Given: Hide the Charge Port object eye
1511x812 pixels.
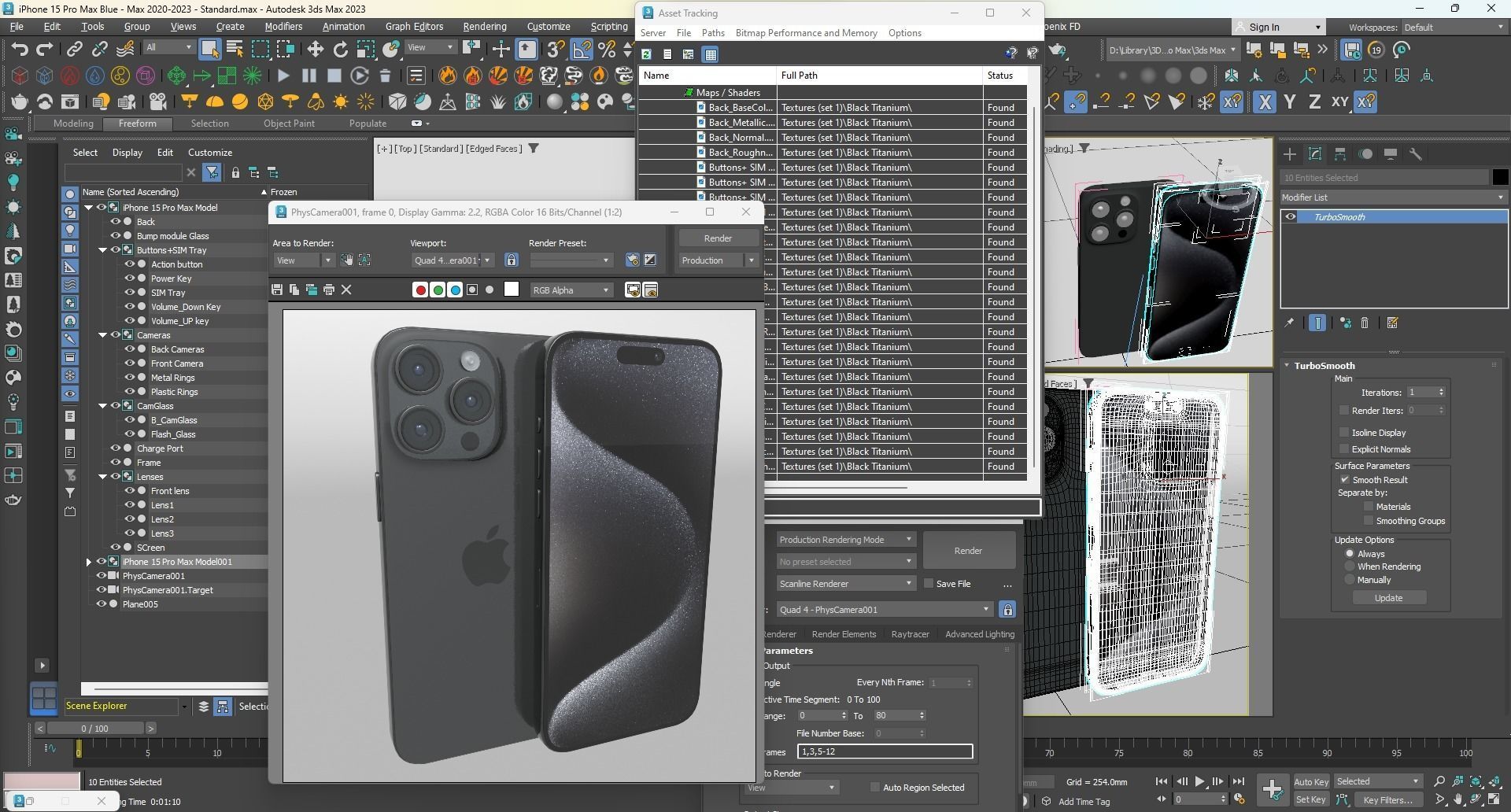Looking at the screenshot, I should point(116,448).
